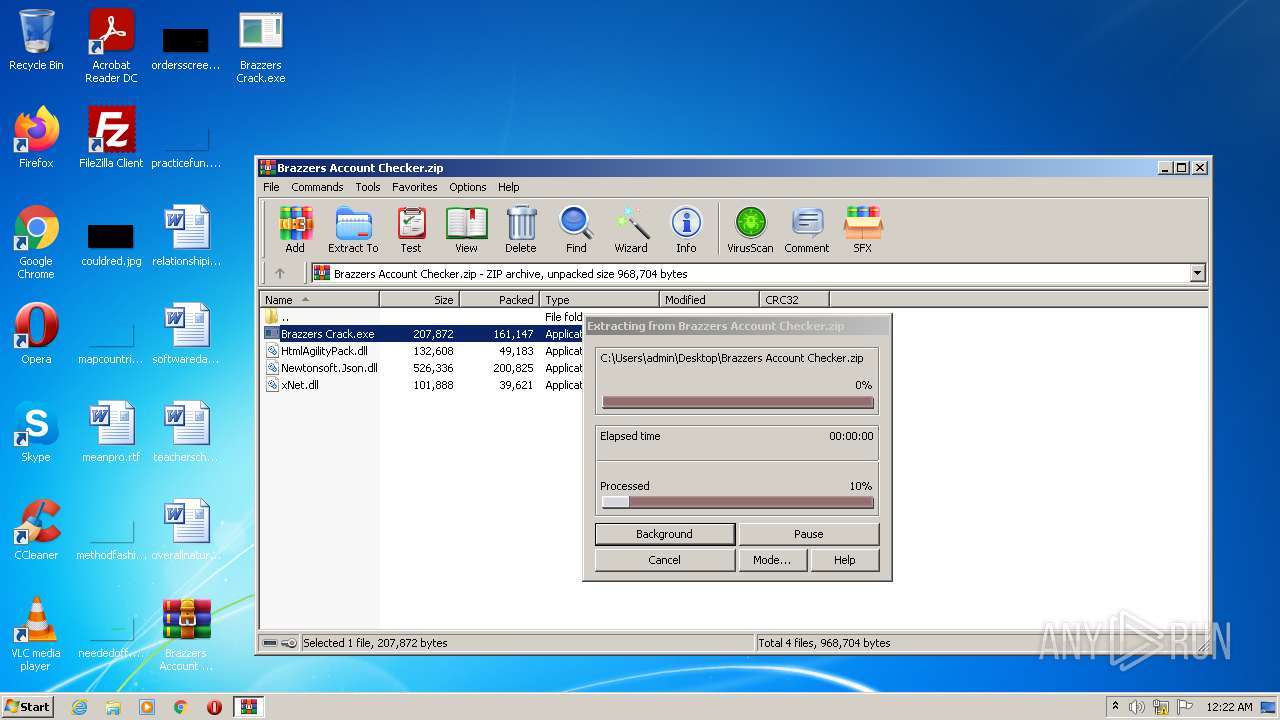Click the SFX toolbar icon
The height and width of the screenshot is (720, 1280).
(x=862, y=230)
